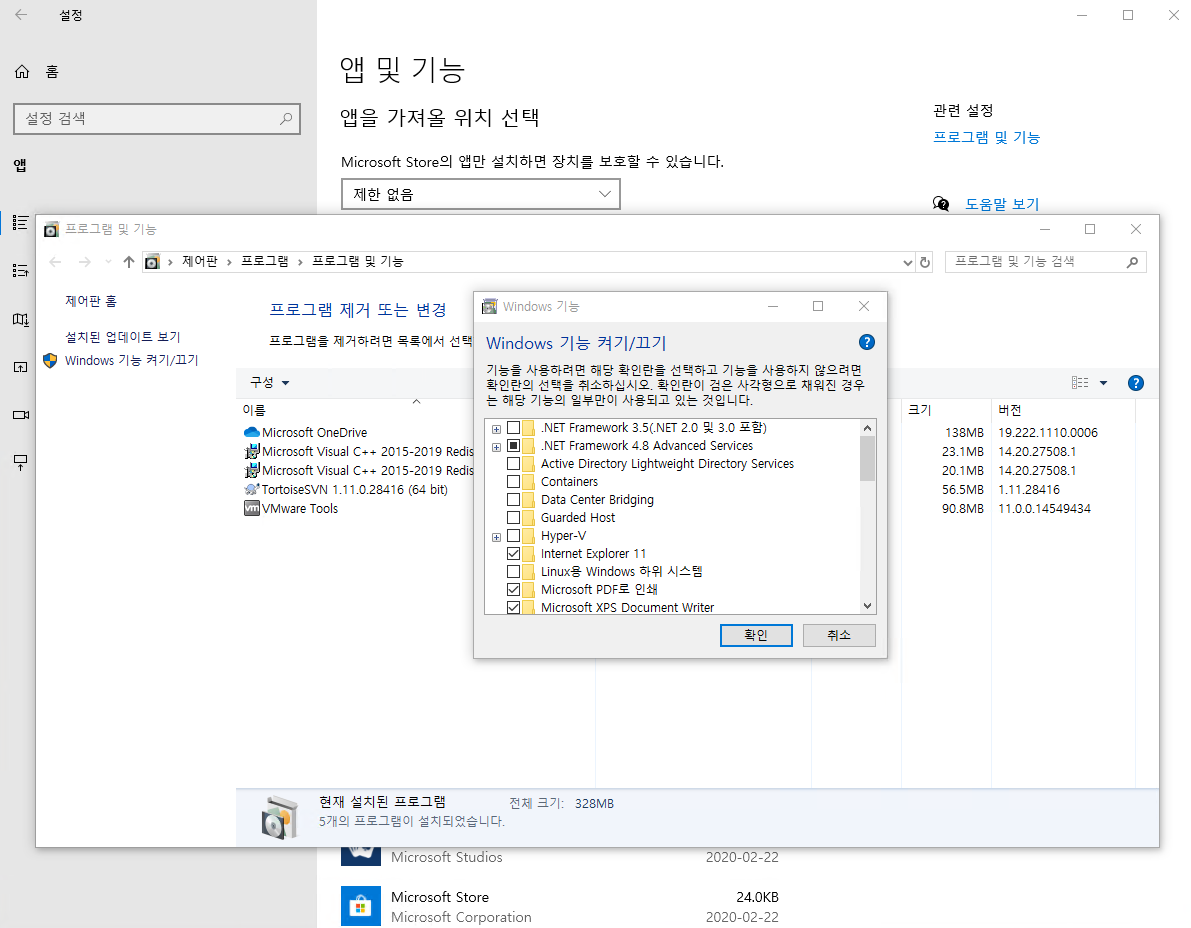
Task: Click 프로그램 및 기능 breadcrumb in address bar
Action: pyautogui.click(x=358, y=261)
